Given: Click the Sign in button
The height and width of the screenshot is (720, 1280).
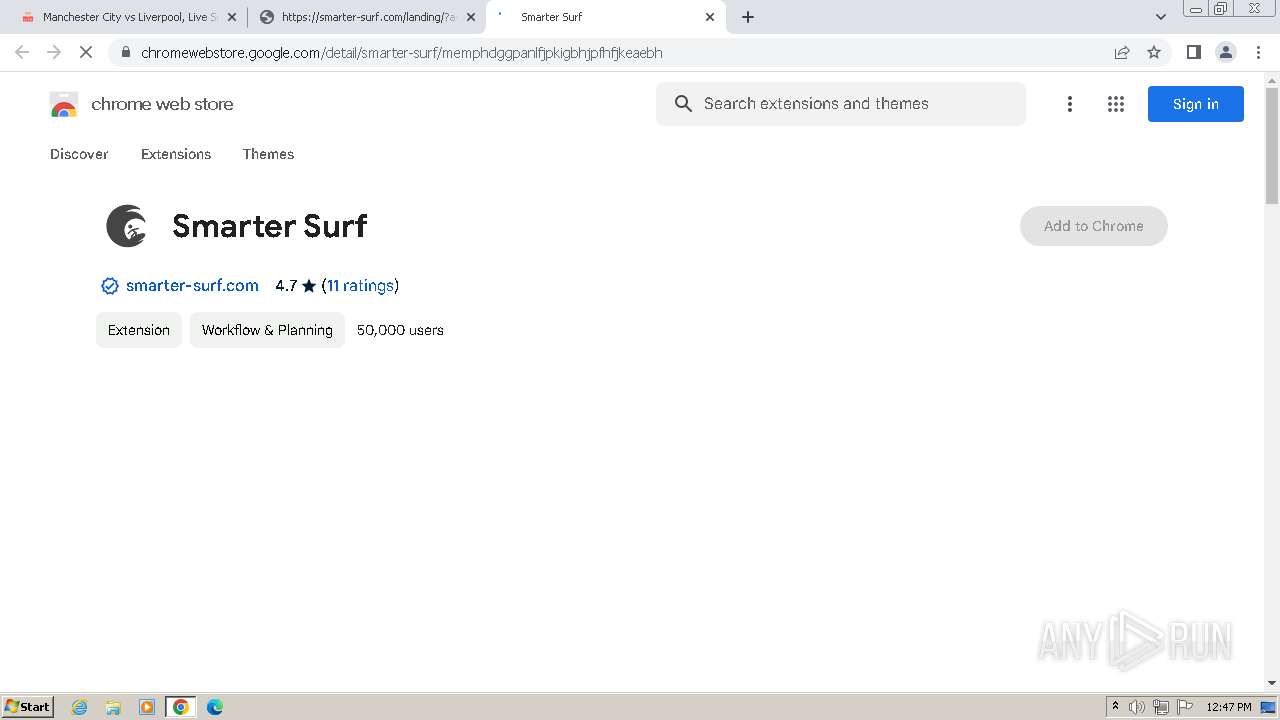Looking at the screenshot, I should click(x=1196, y=104).
